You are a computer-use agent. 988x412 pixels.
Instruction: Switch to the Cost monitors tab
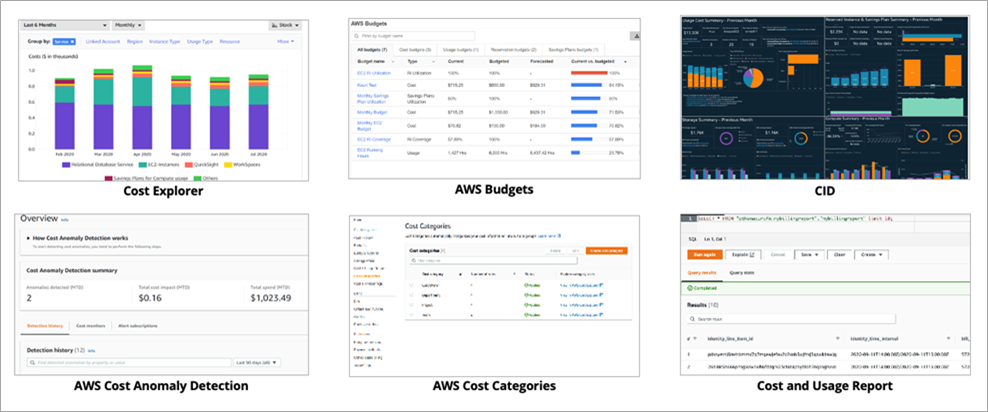click(90, 326)
